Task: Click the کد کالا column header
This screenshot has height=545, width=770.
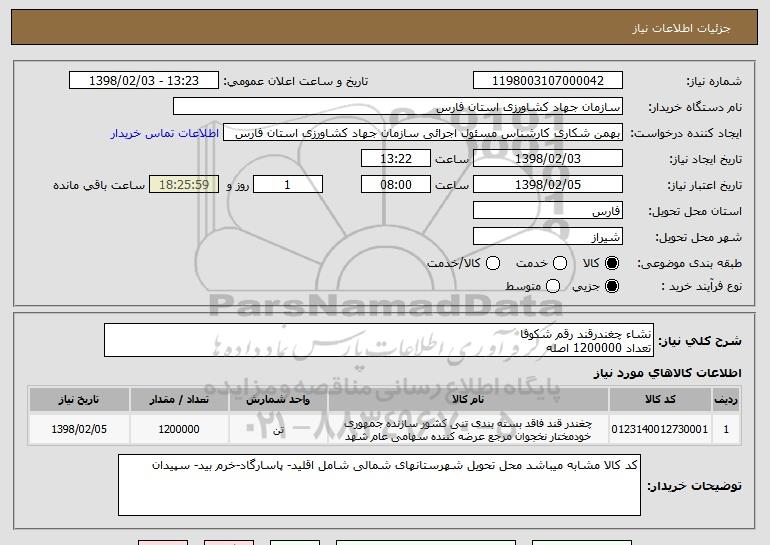Action: [660, 399]
